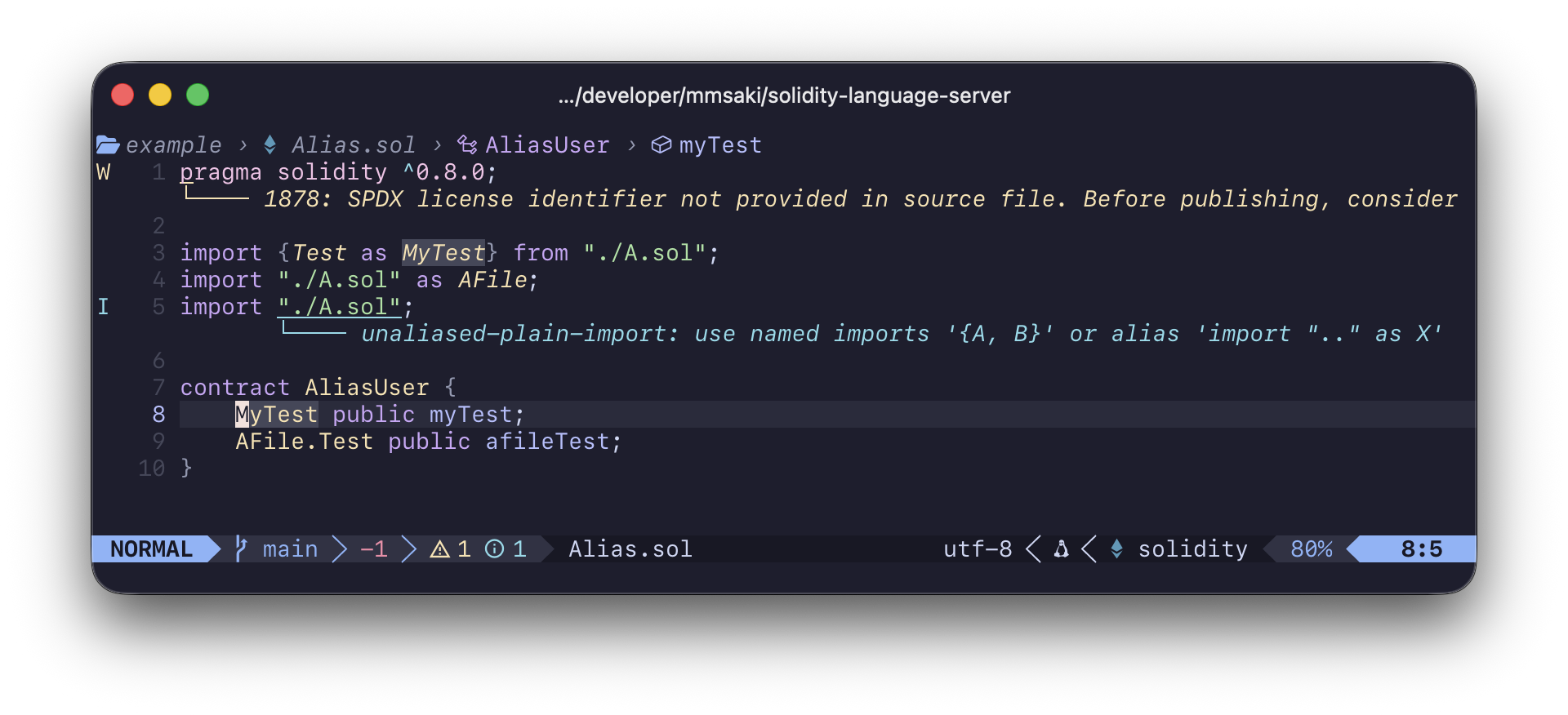Screen dimensions: 1568x715
Task: Click Test identifier in line 3 import
Action: (319, 253)
